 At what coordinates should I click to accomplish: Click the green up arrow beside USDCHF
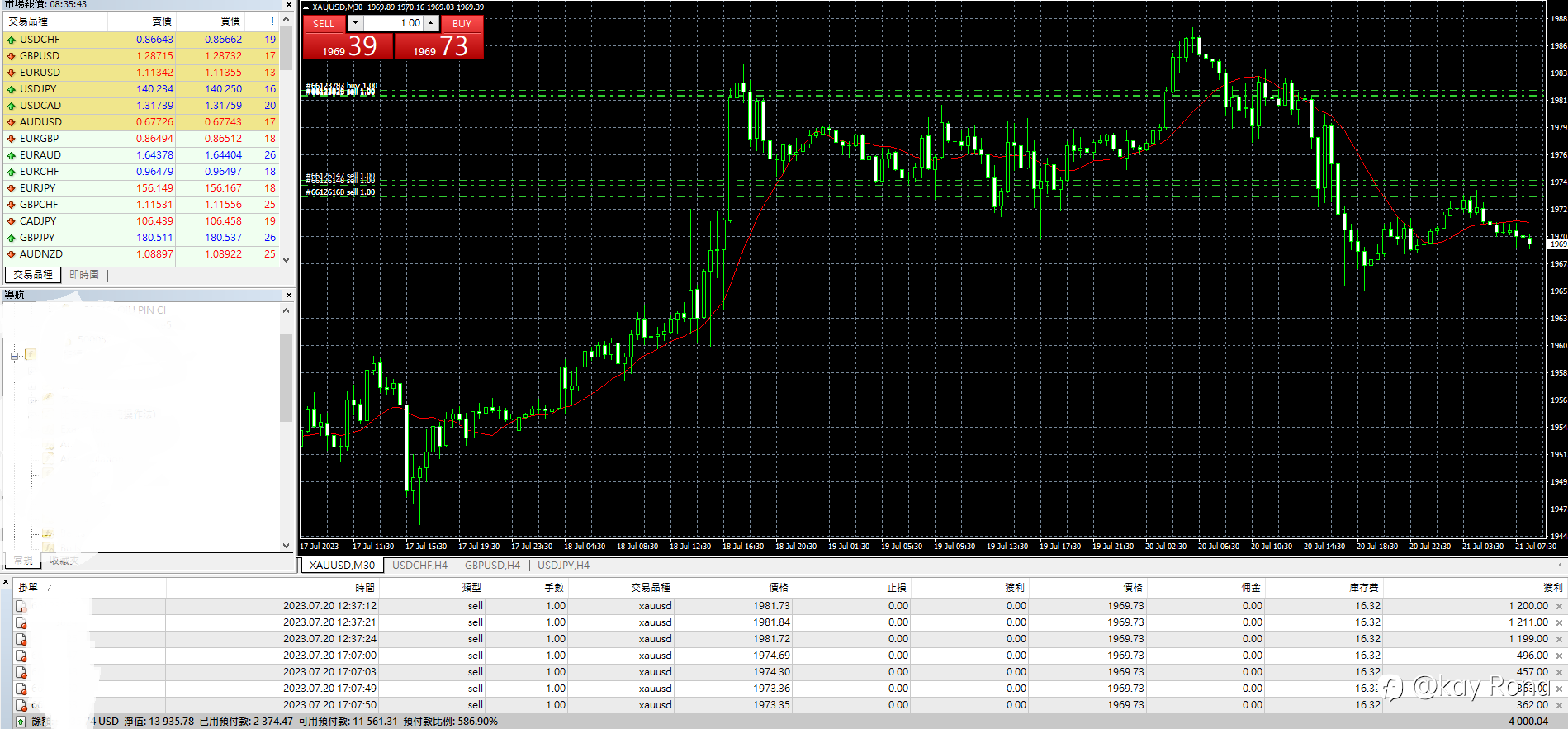click(12, 40)
